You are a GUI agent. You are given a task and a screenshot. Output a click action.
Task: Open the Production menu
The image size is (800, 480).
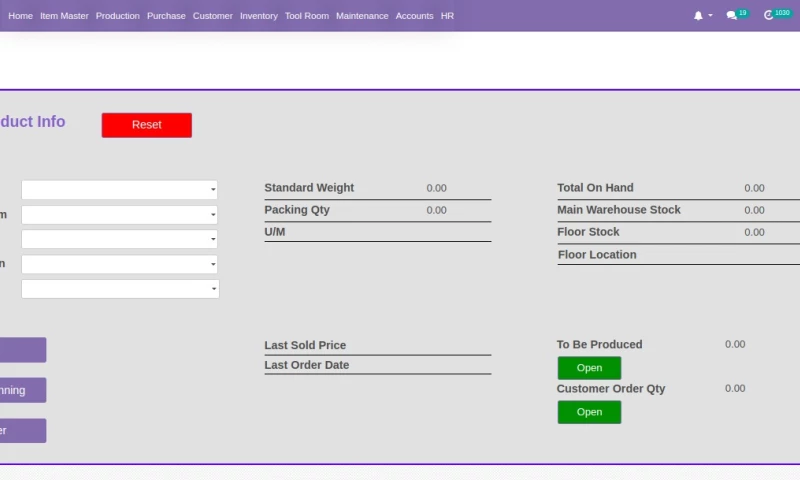pyautogui.click(x=118, y=16)
